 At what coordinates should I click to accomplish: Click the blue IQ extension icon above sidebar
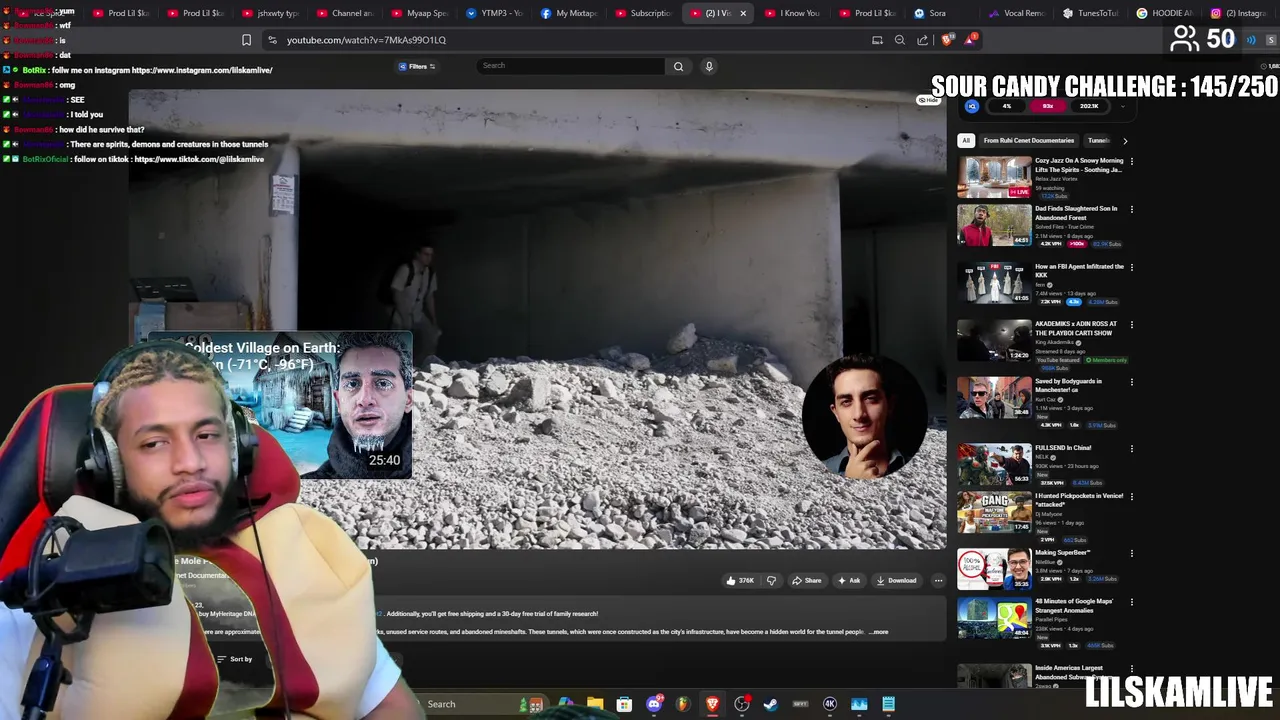pos(972,106)
